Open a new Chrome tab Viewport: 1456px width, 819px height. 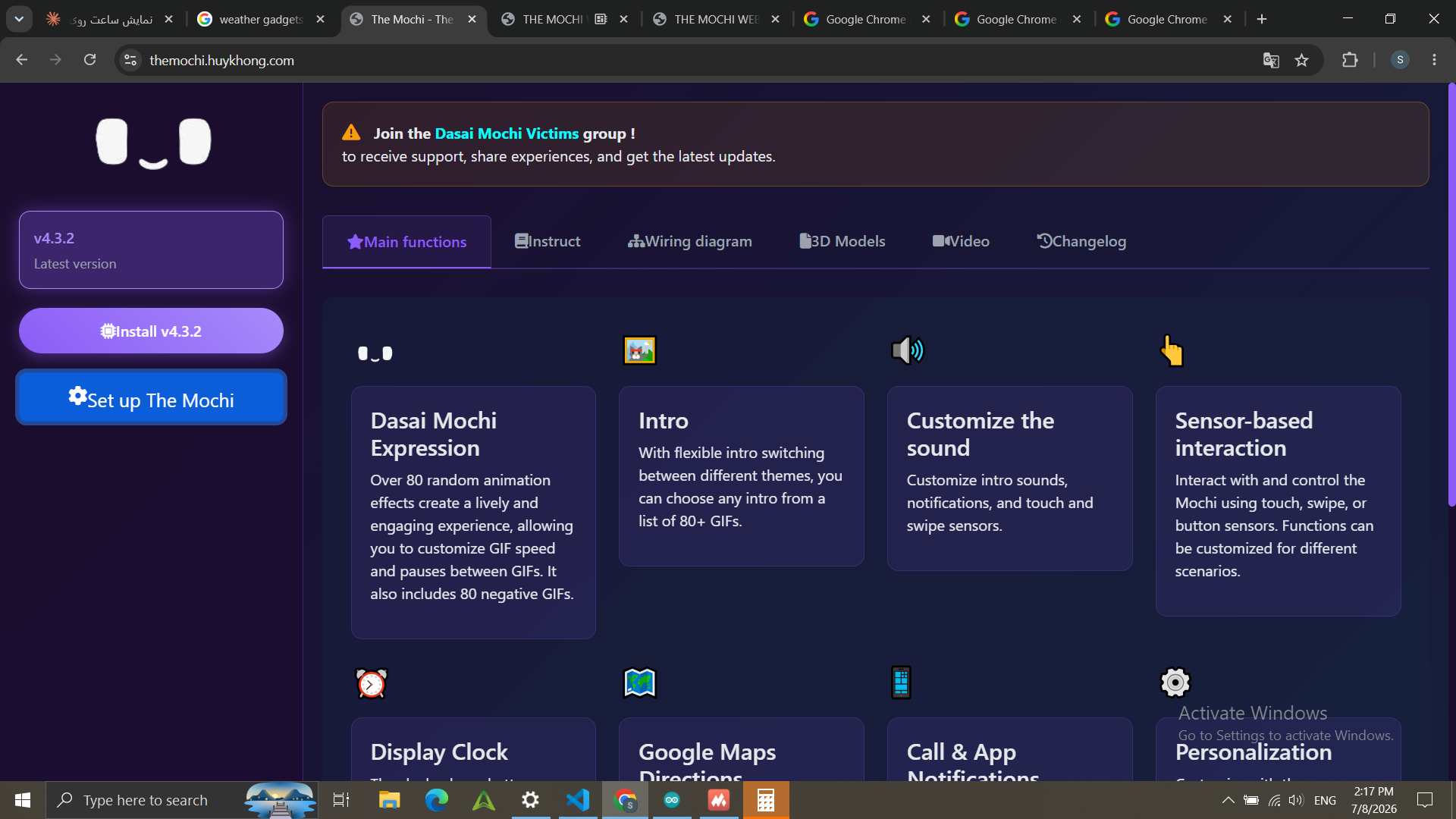[x=1262, y=19]
